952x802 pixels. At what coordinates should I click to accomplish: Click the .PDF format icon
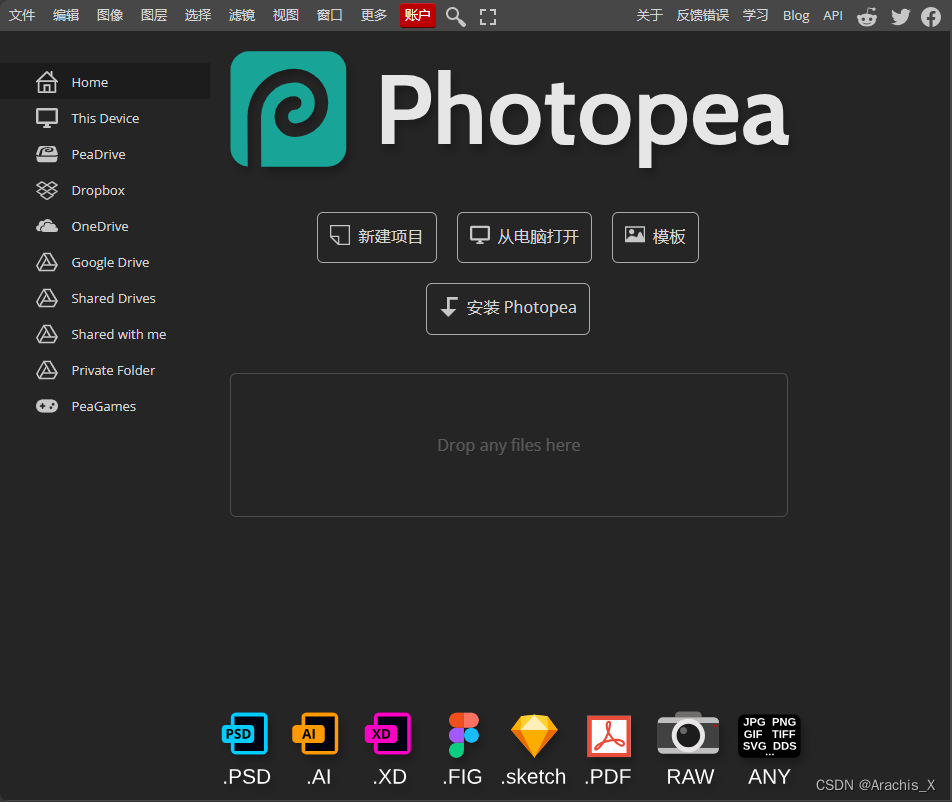608,735
